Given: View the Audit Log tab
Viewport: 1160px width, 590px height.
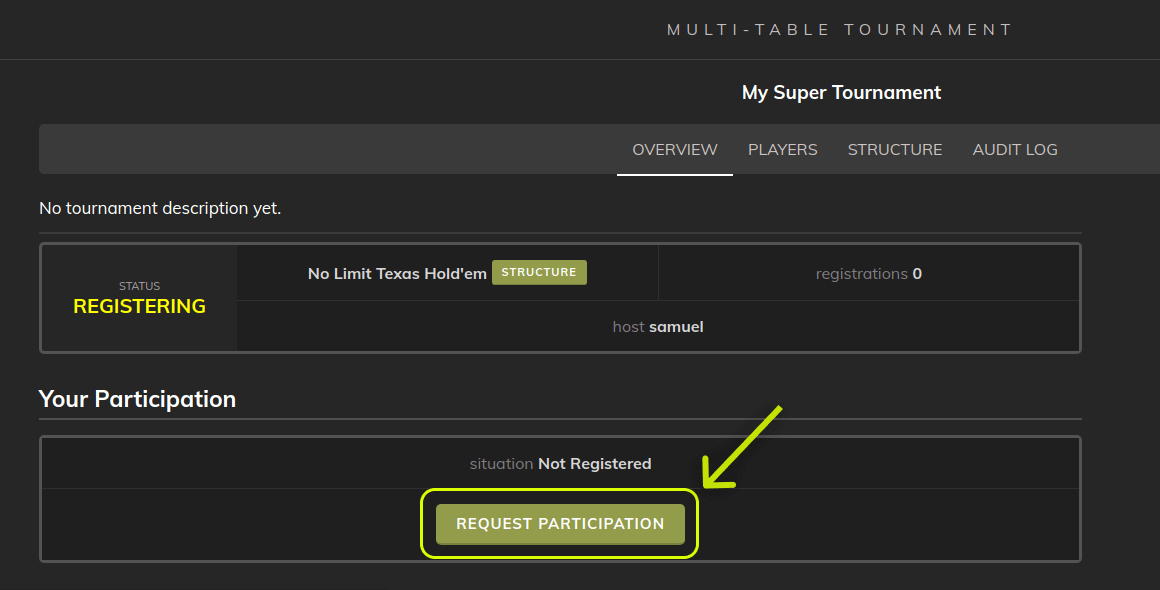Looking at the screenshot, I should [x=1015, y=149].
